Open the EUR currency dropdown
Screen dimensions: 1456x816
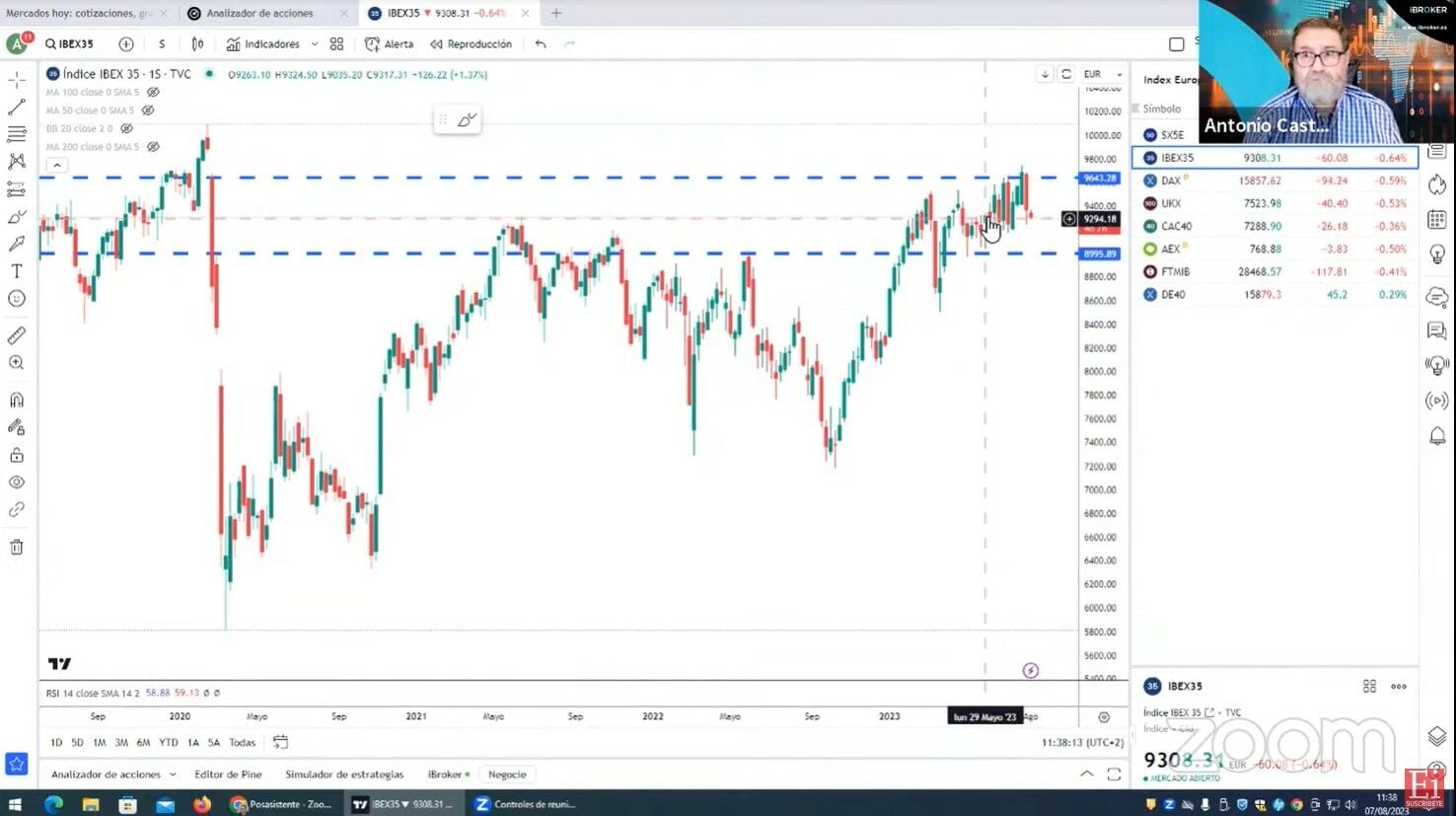coord(1103,74)
